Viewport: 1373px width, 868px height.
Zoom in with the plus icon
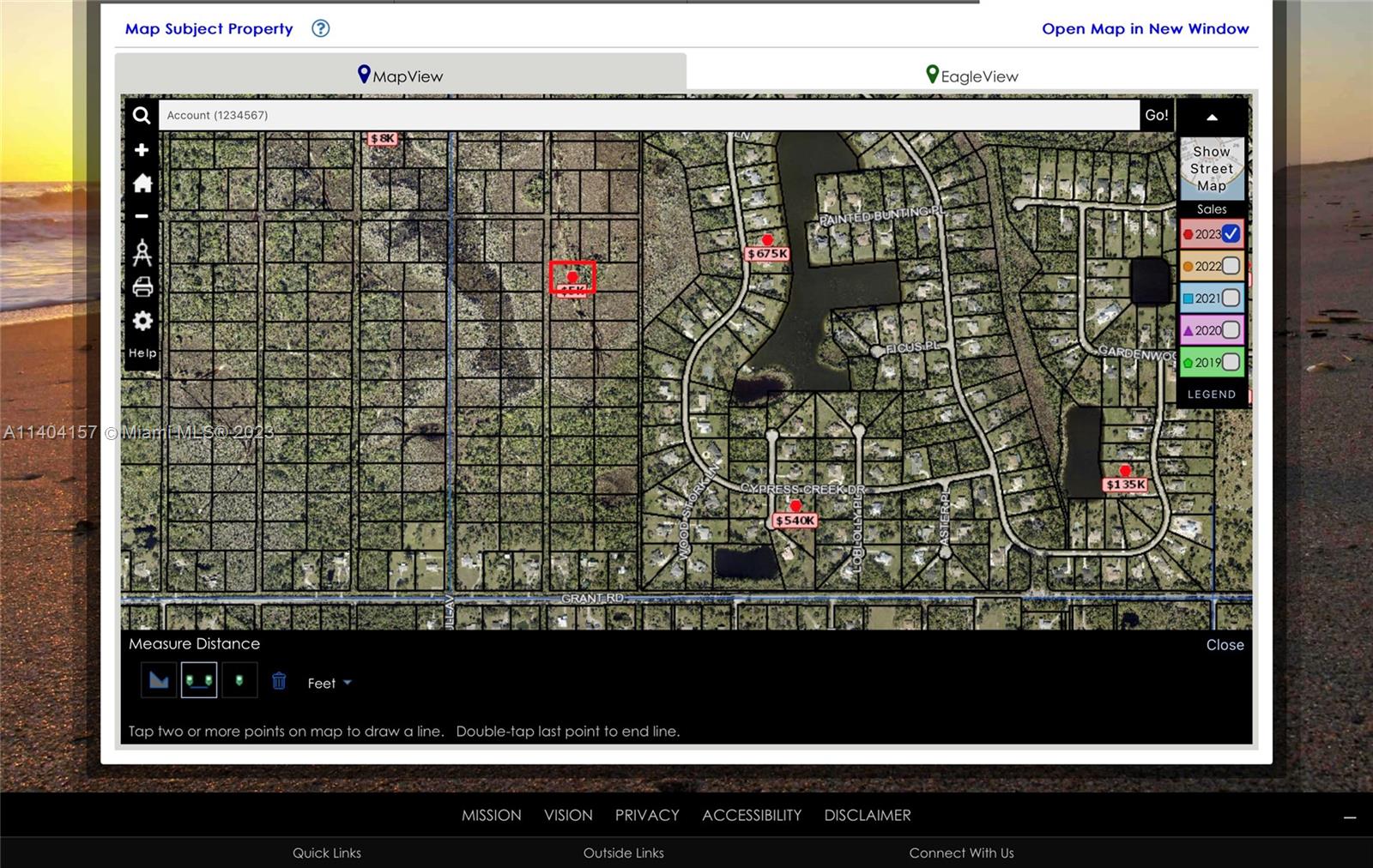point(142,150)
